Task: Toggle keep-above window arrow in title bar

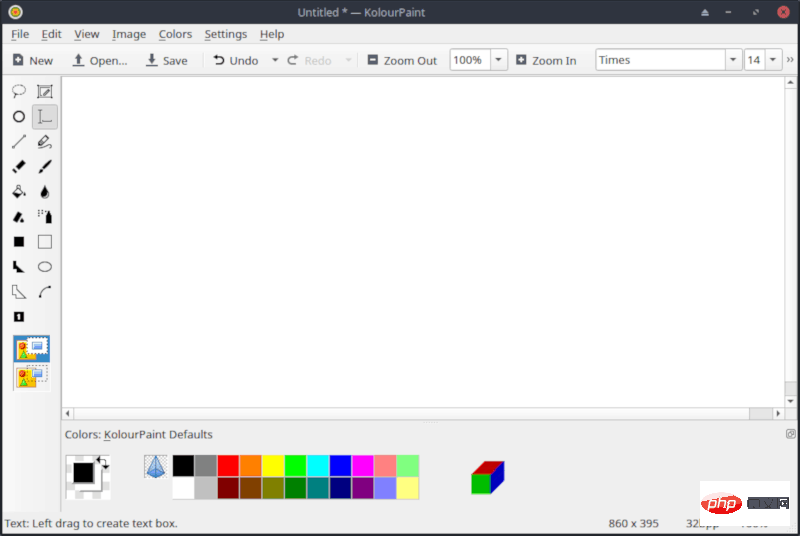Action: 705,12
